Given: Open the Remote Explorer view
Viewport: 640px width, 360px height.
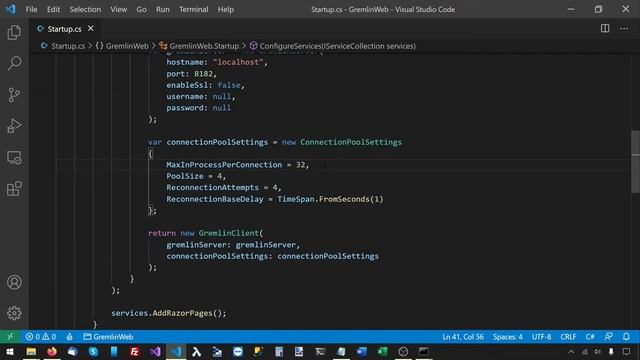Looking at the screenshot, I should point(14,157).
